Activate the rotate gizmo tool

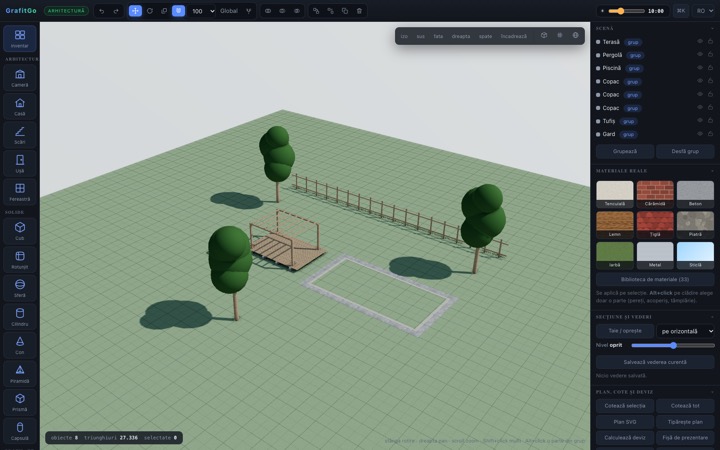pyautogui.click(x=150, y=11)
